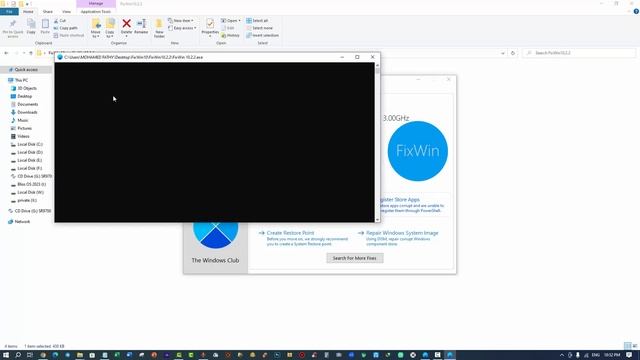The width and height of the screenshot is (640, 360).
Task: Click the taskbar search icon
Action: [x=18, y=355]
